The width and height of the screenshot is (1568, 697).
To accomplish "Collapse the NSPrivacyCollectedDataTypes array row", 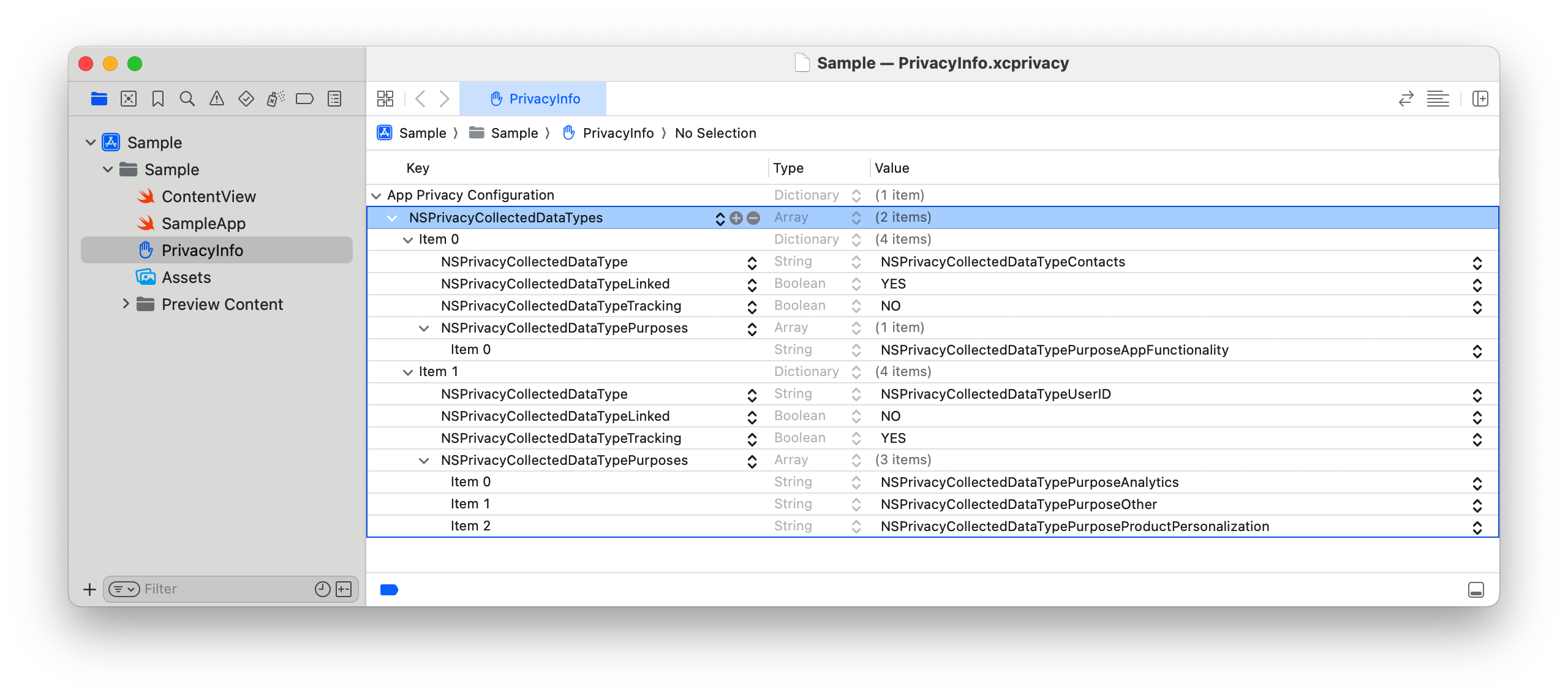I will click(x=393, y=217).
